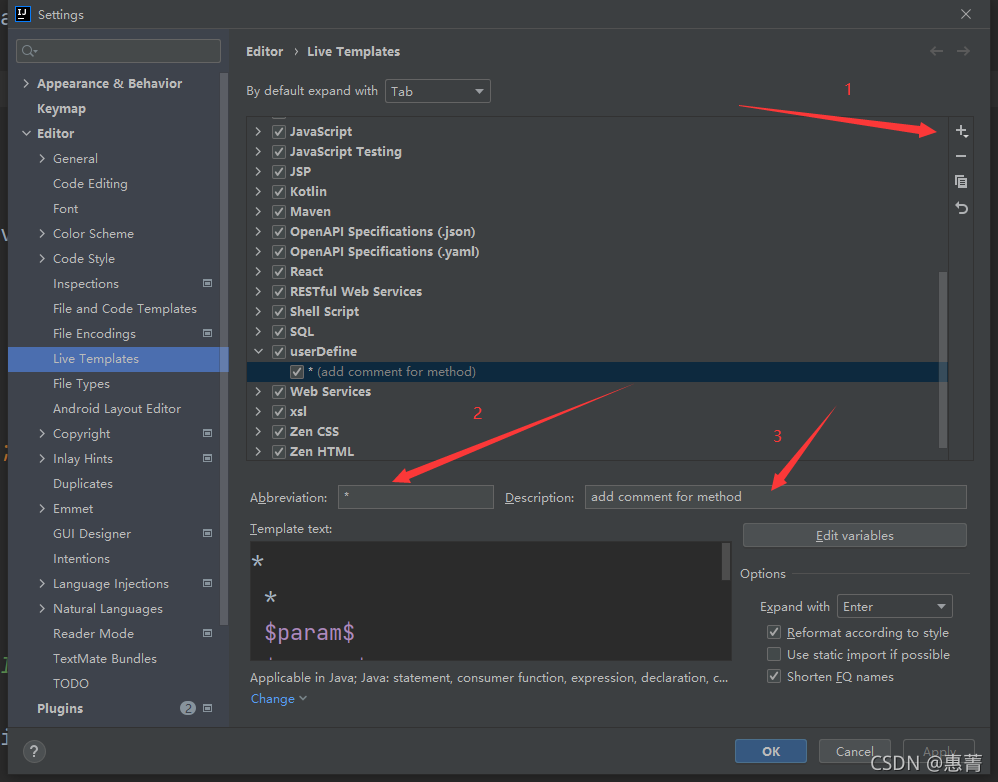The width and height of the screenshot is (998, 782).
Task: Uncheck the userDefine template group
Action: pos(279,352)
